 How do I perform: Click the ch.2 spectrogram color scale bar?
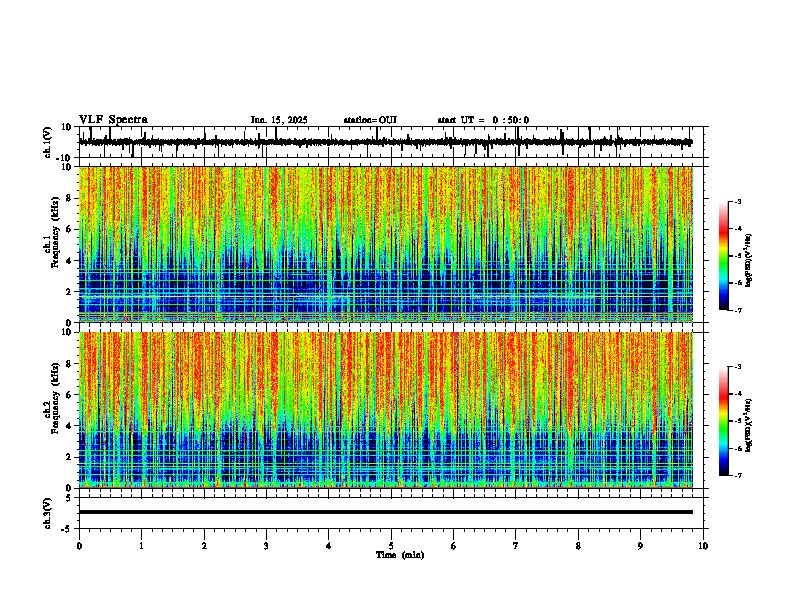[724, 421]
